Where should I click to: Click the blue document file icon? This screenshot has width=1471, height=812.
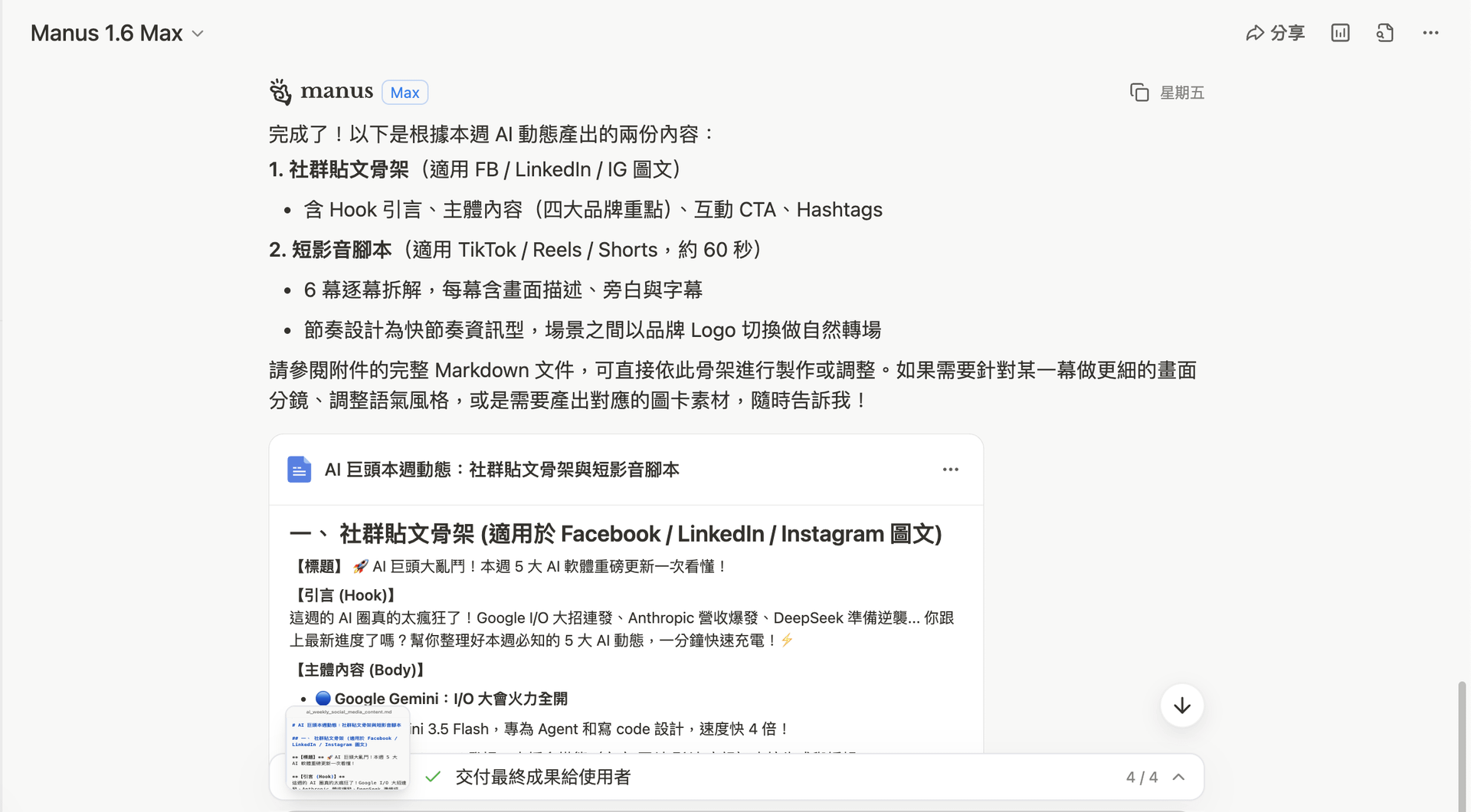click(x=299, y=470)
